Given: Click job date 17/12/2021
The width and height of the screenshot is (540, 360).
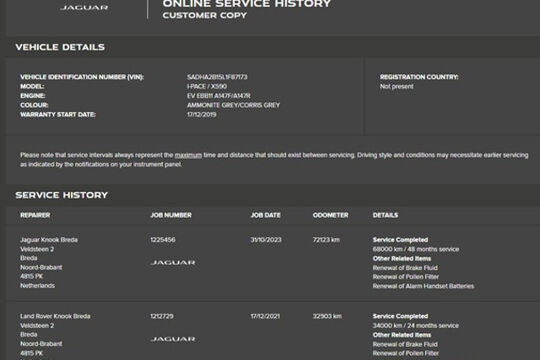Looking at the screenshot, I should pyautogui.click(x=265, y=316).
